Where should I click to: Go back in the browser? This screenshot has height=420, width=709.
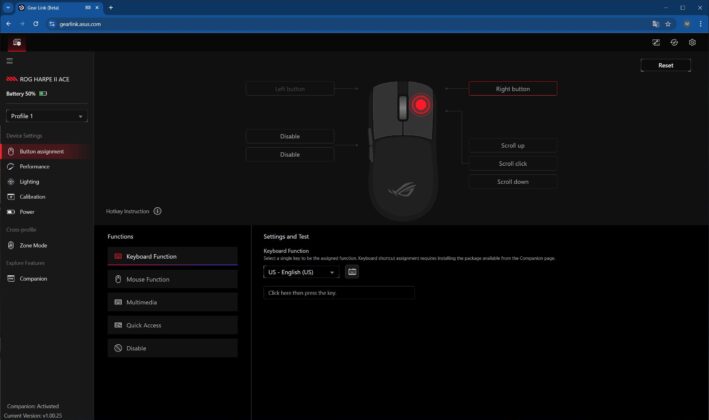[9, 24]
